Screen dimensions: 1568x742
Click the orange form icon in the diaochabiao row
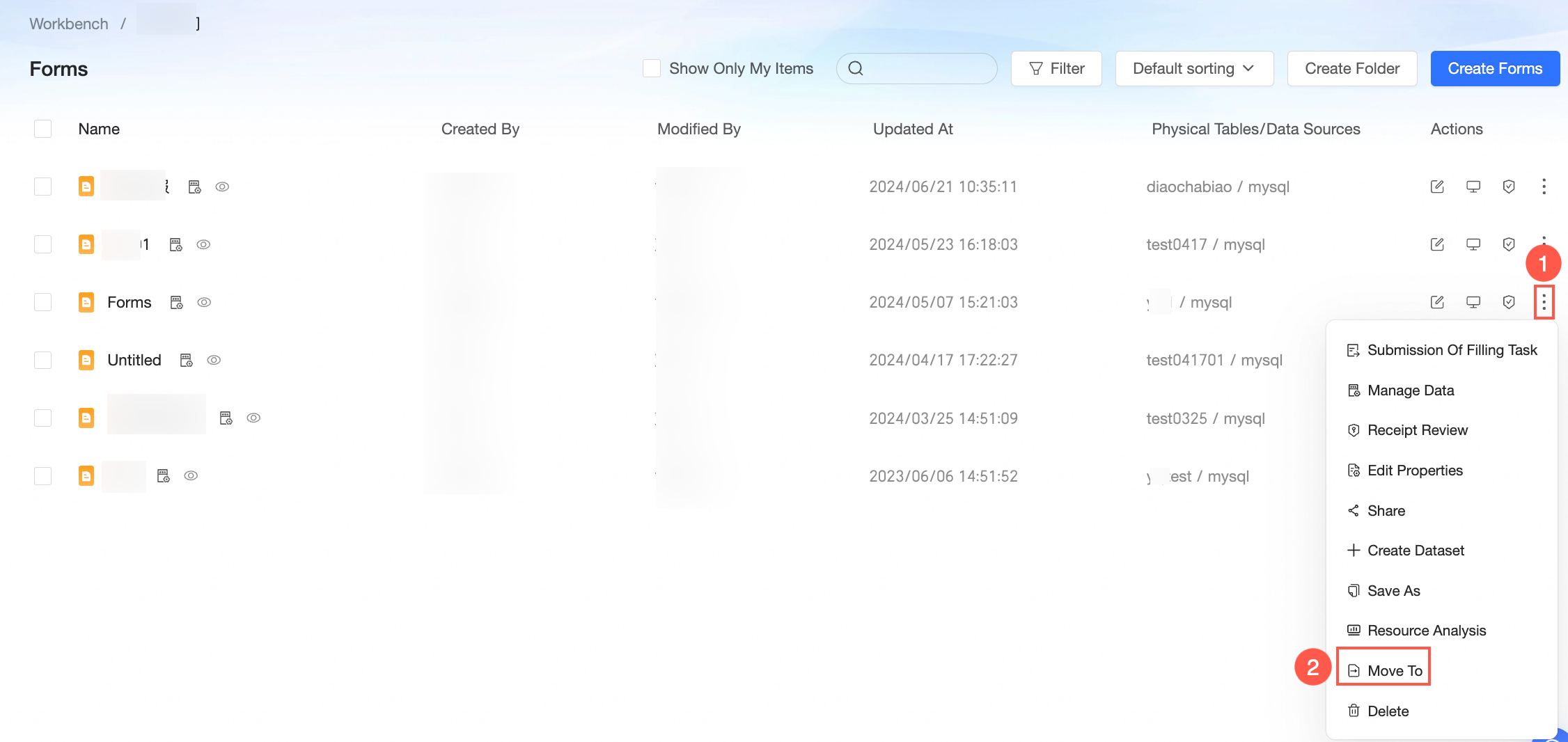click(86, 187)
